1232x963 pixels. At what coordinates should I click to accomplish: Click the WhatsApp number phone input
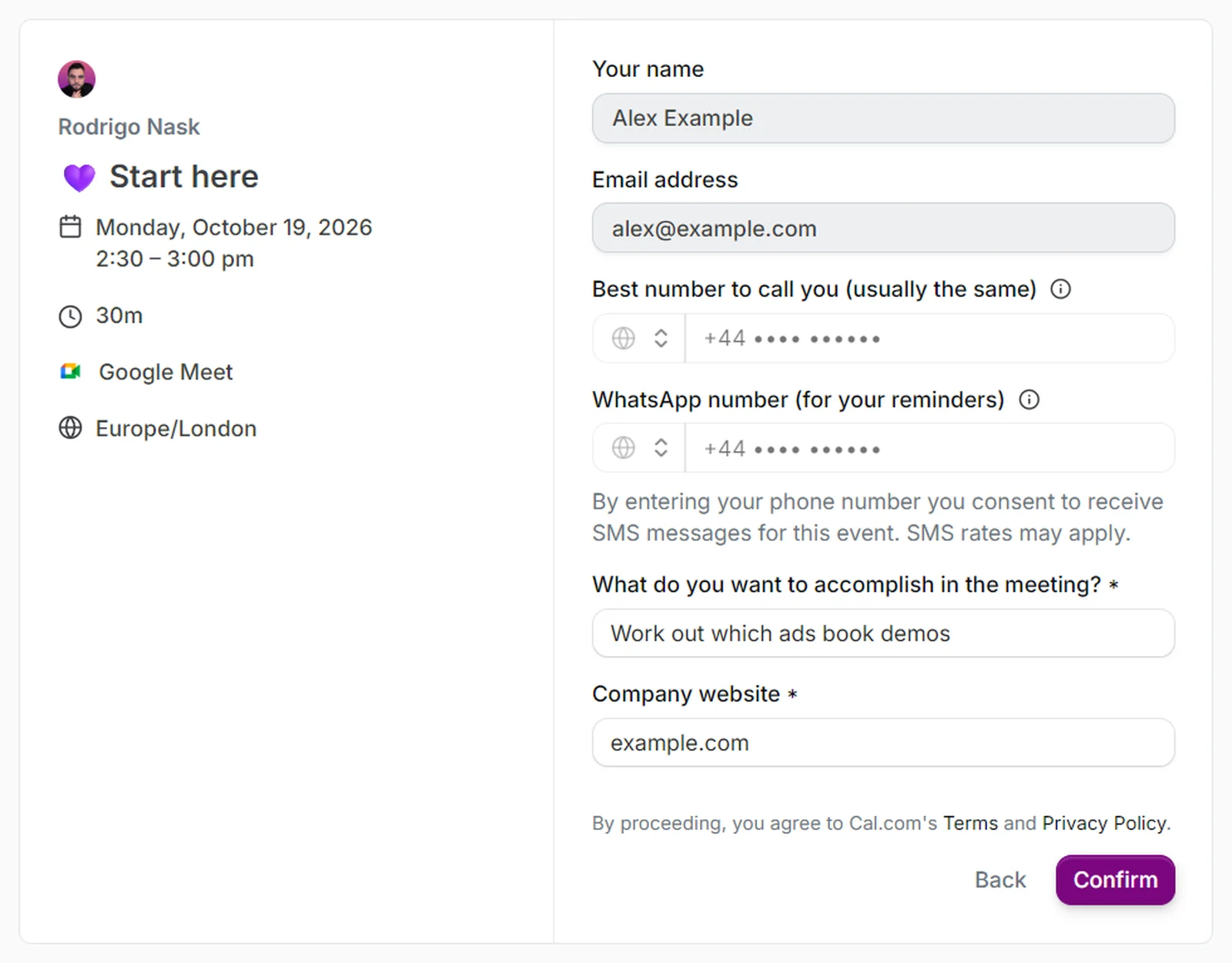click(929, 448)
